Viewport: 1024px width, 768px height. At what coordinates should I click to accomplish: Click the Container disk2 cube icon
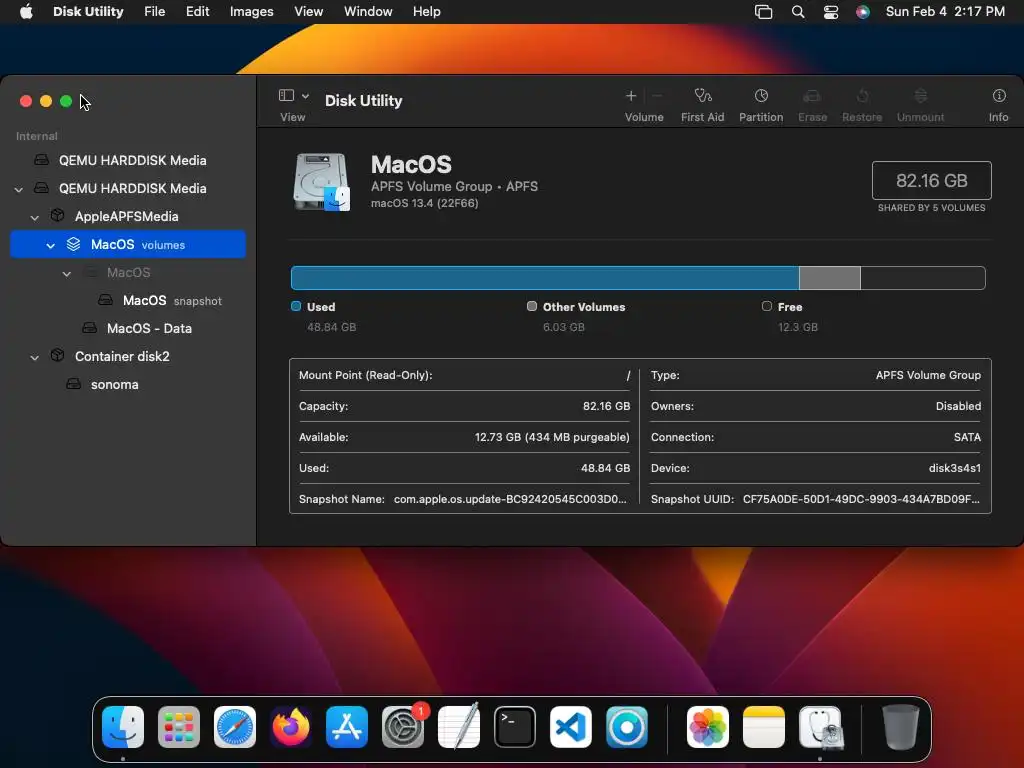click(x=57, y=355)
